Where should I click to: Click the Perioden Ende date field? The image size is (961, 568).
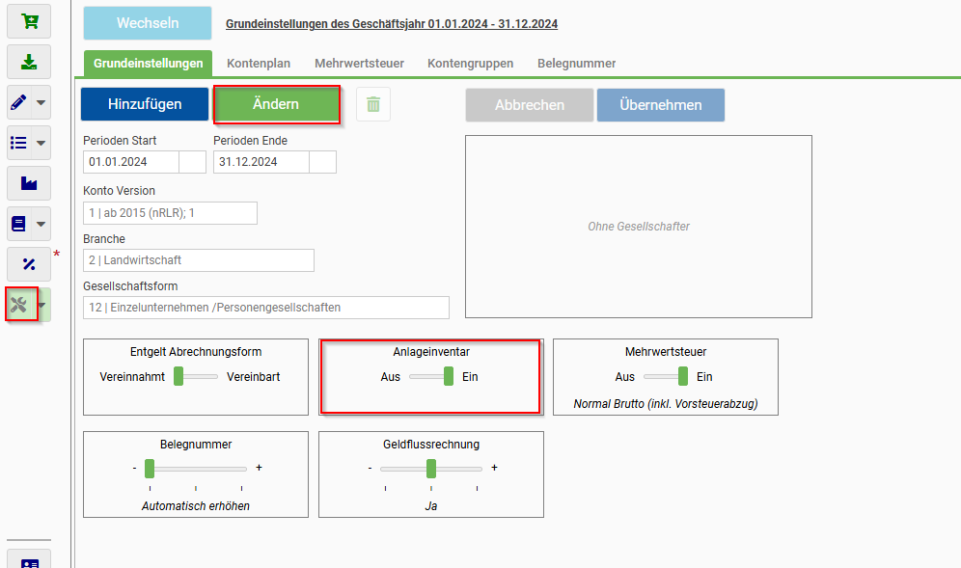pos(262,162)
